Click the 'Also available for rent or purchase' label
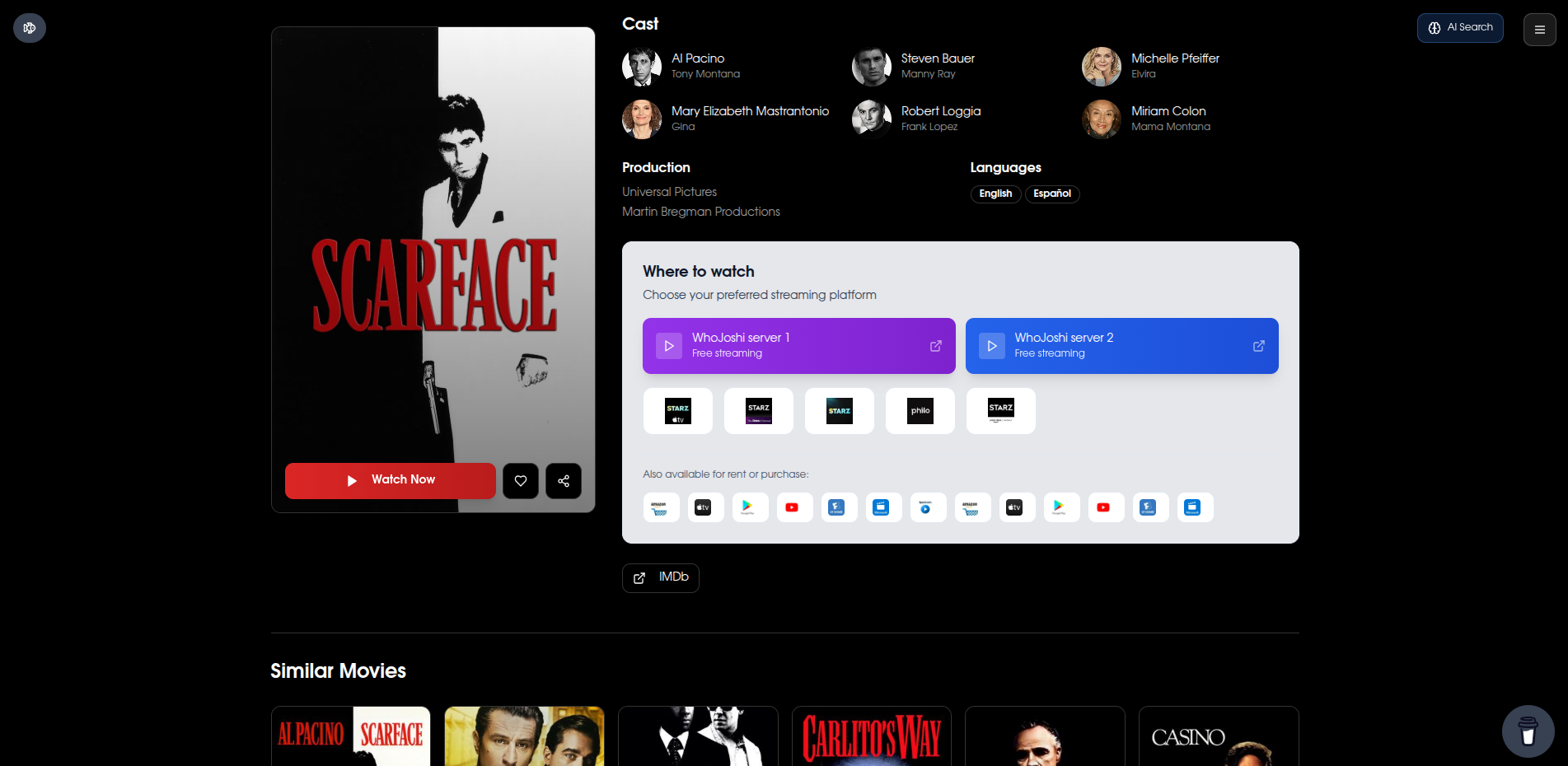 coord(726,474)
